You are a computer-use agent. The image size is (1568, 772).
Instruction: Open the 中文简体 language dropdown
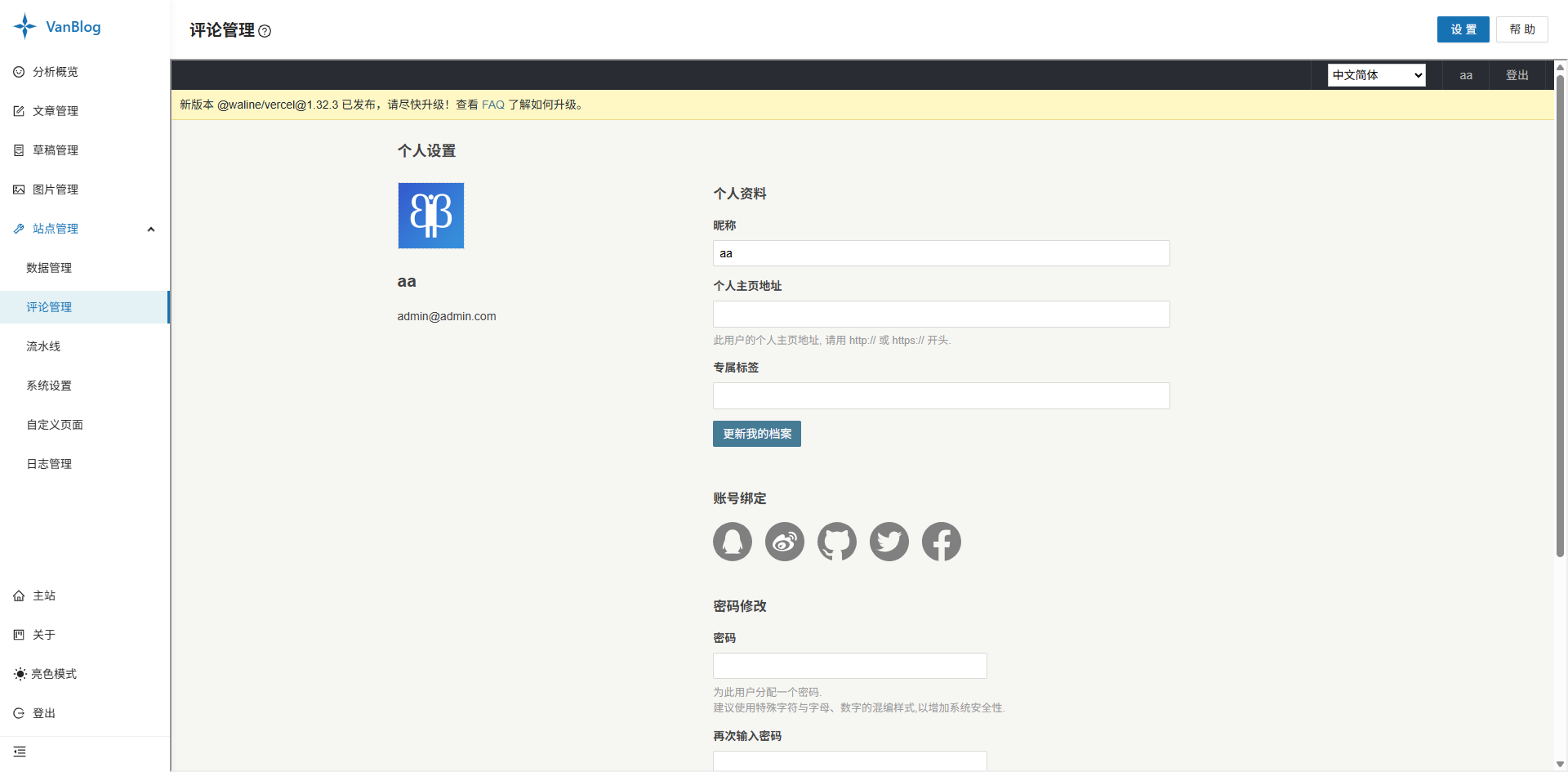1377,75
